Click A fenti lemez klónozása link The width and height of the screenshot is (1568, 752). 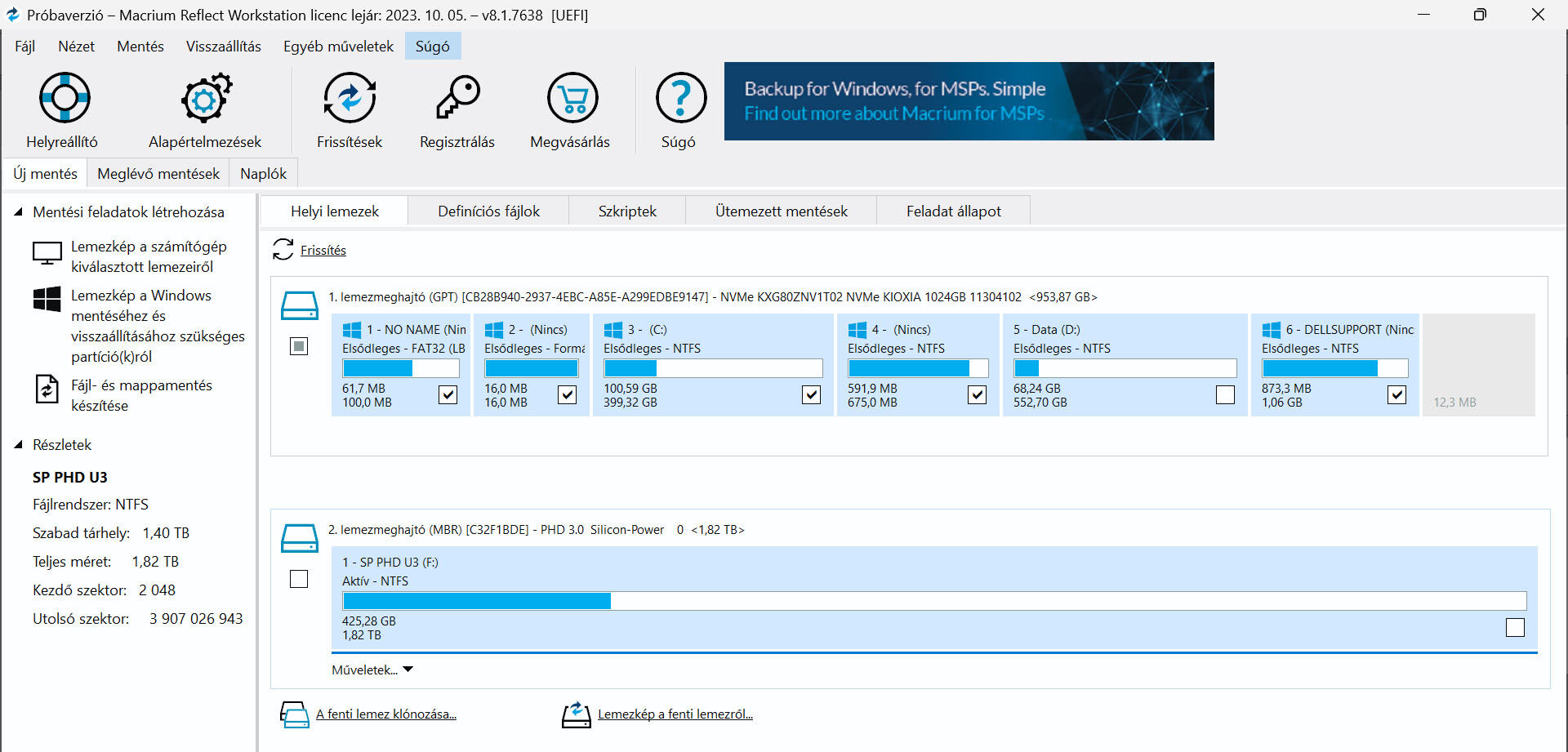(x=386, y=714)
